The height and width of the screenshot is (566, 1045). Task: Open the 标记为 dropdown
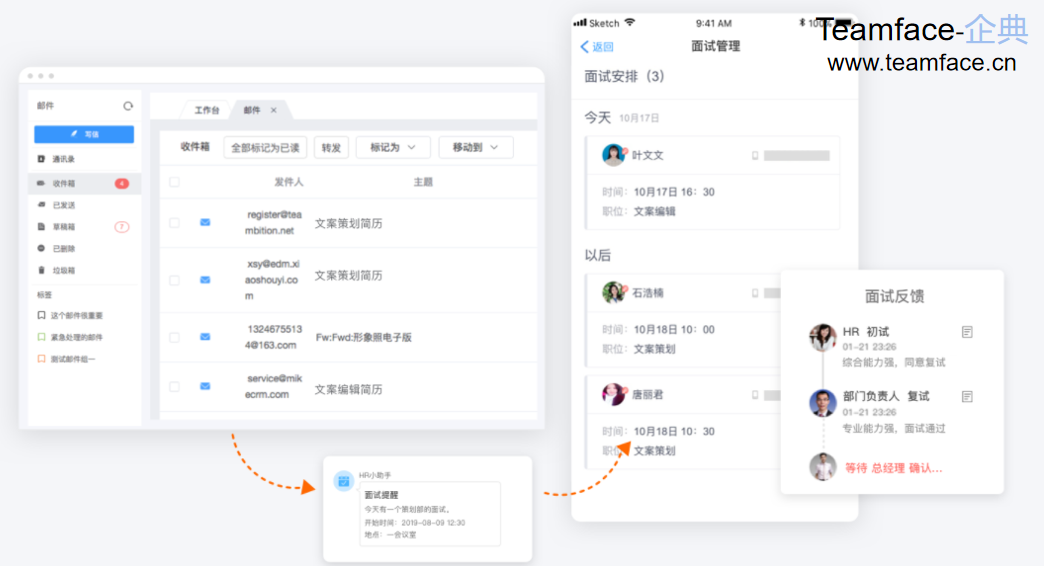(x=393, y=147)
